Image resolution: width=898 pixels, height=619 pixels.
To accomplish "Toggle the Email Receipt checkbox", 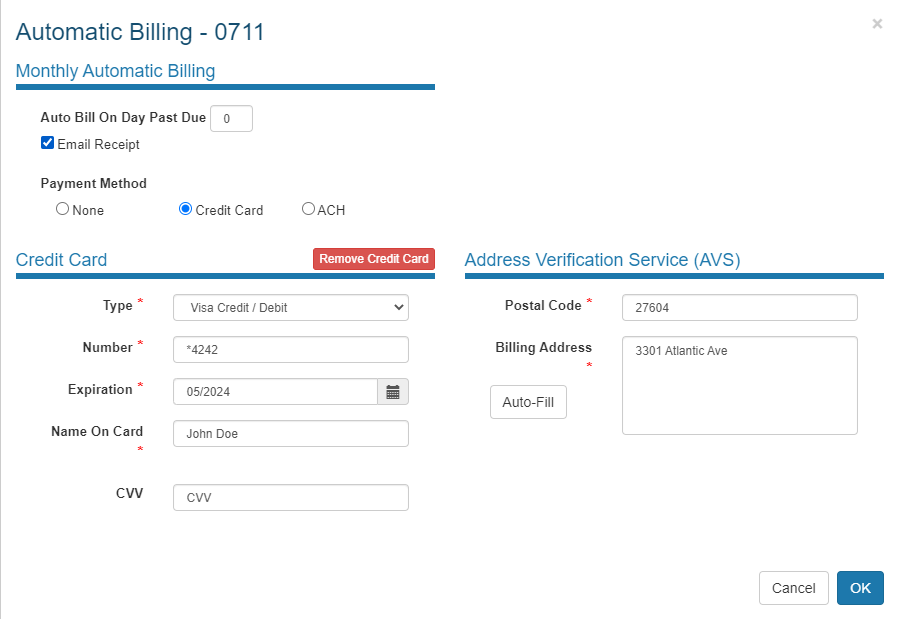I will click(47, 143).
